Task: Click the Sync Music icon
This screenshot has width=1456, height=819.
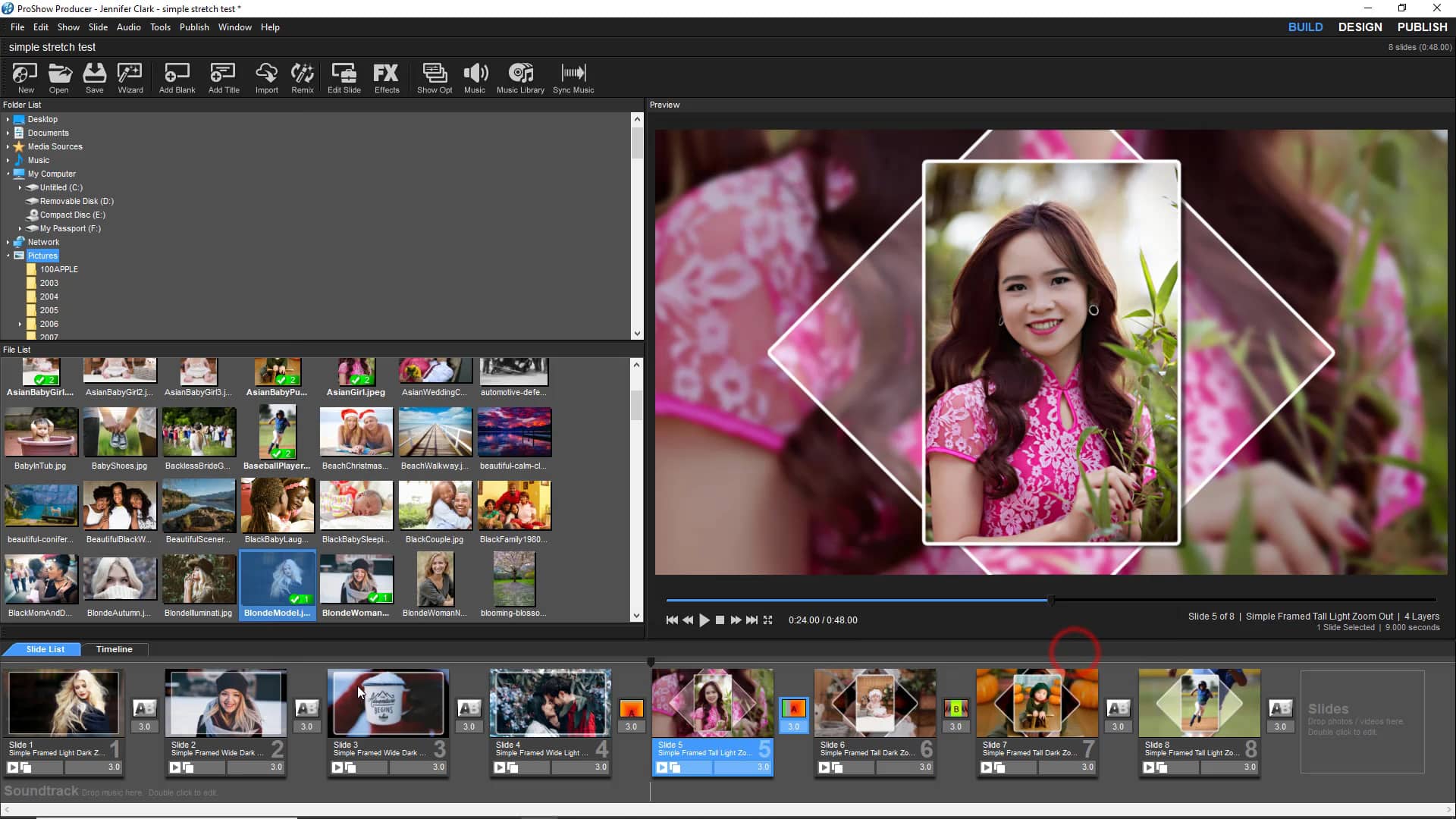Action: (x=573, y=76)
